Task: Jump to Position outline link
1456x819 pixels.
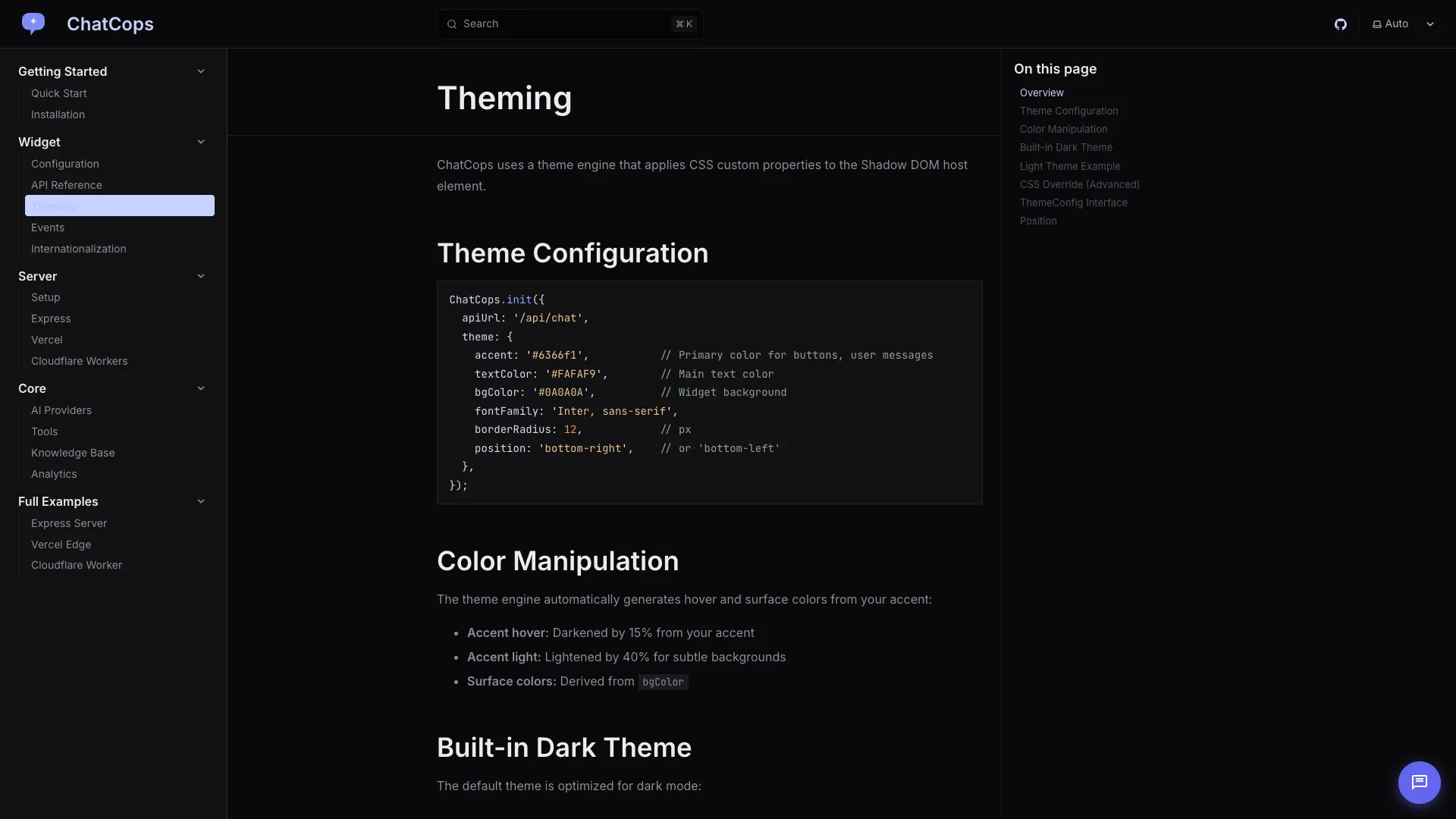Action: [x=1038, y=221]
